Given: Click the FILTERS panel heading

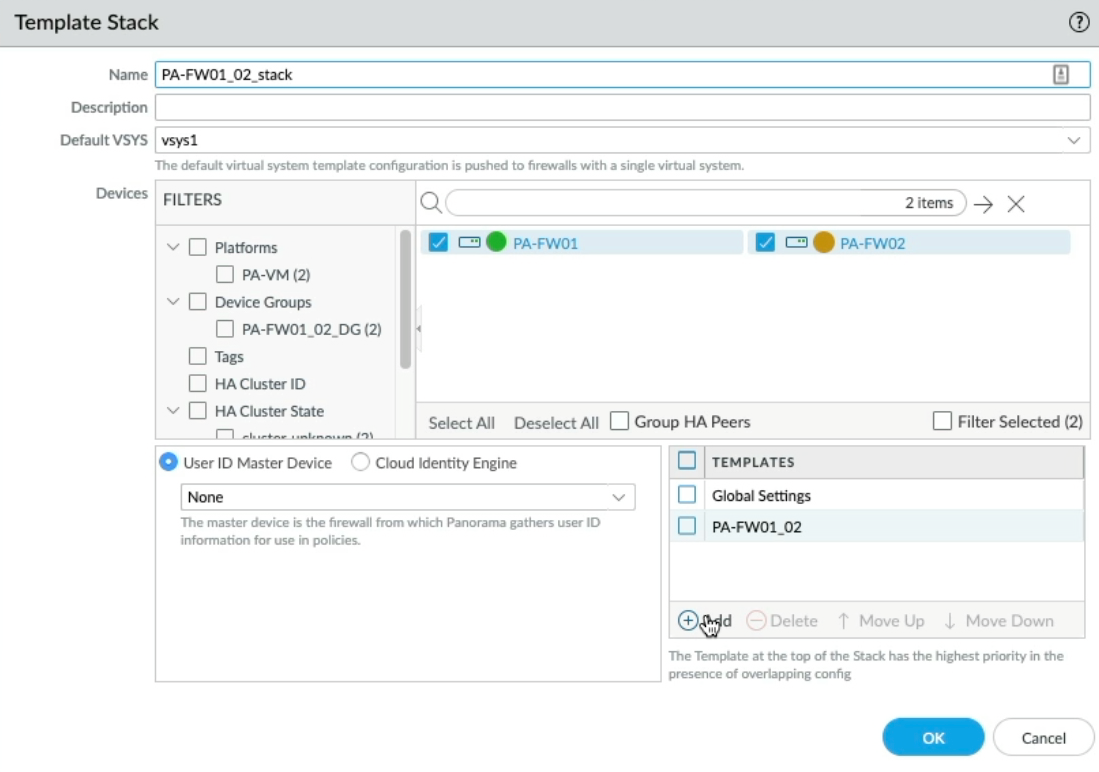Looking at the screenshot, I should 192,200.
